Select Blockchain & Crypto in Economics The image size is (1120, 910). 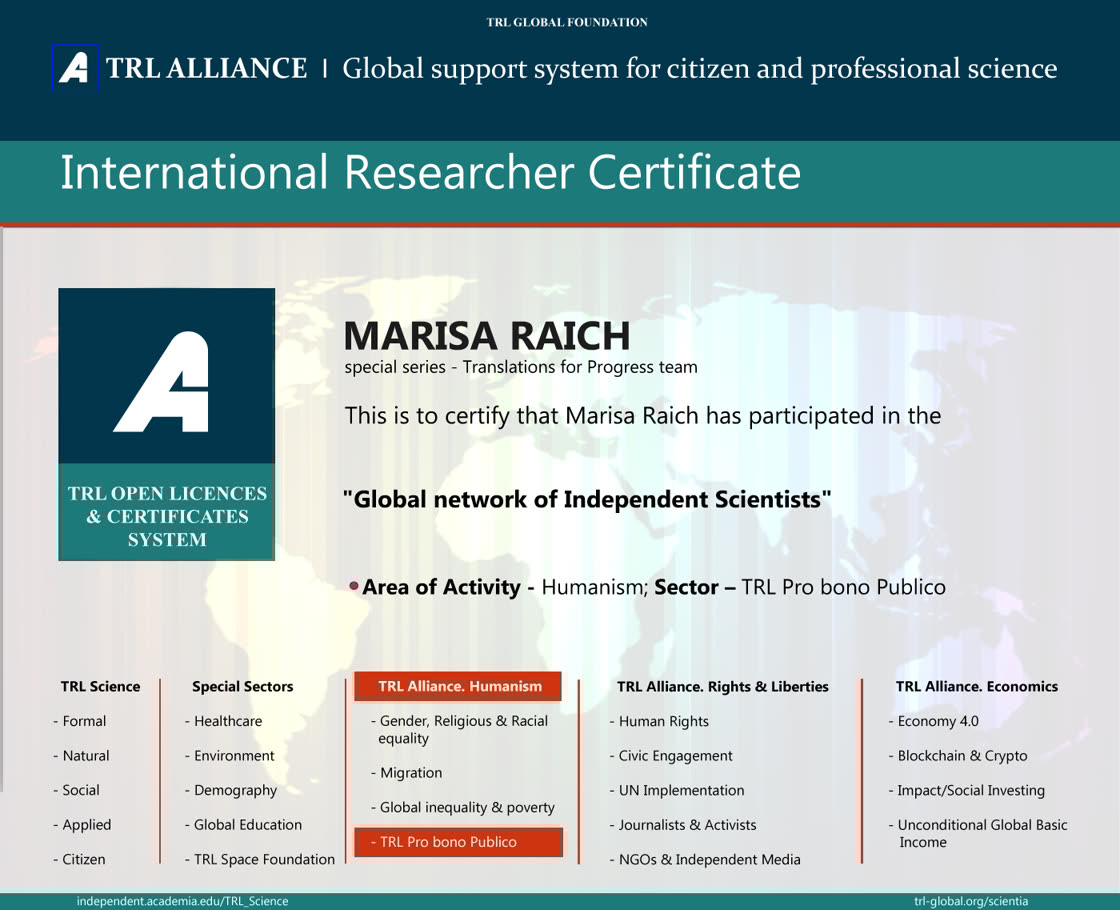(961, 756)
